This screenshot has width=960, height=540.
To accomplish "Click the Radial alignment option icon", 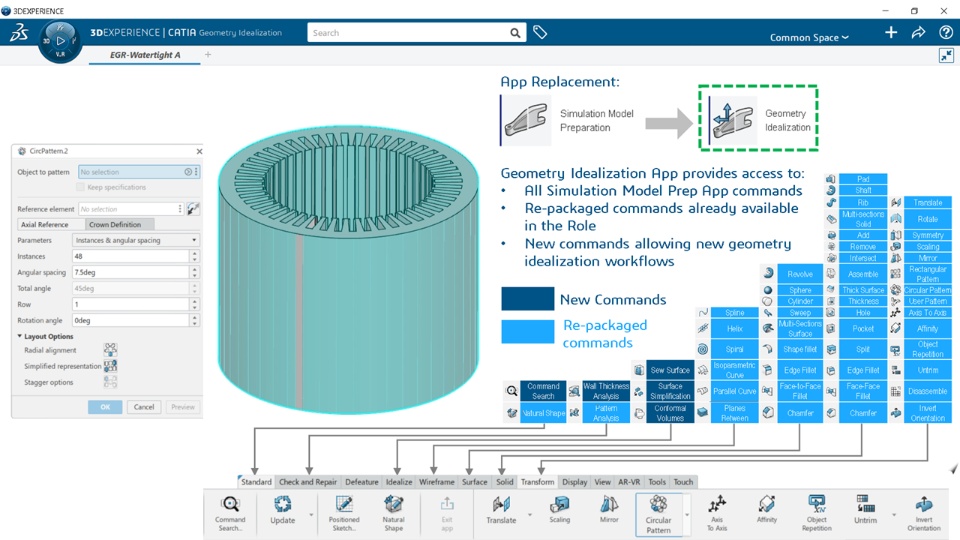I will [x=110, y=350].
